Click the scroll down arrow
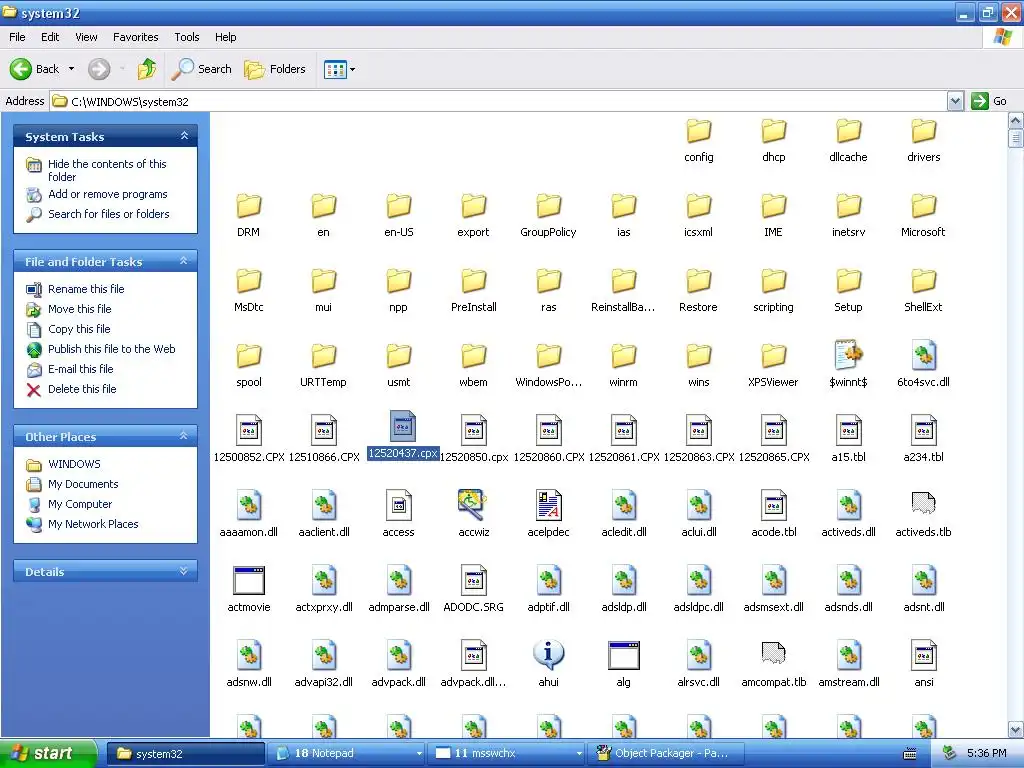Image resolution: width=1024 pixels, height=768 pixels. coord(1016,729)
